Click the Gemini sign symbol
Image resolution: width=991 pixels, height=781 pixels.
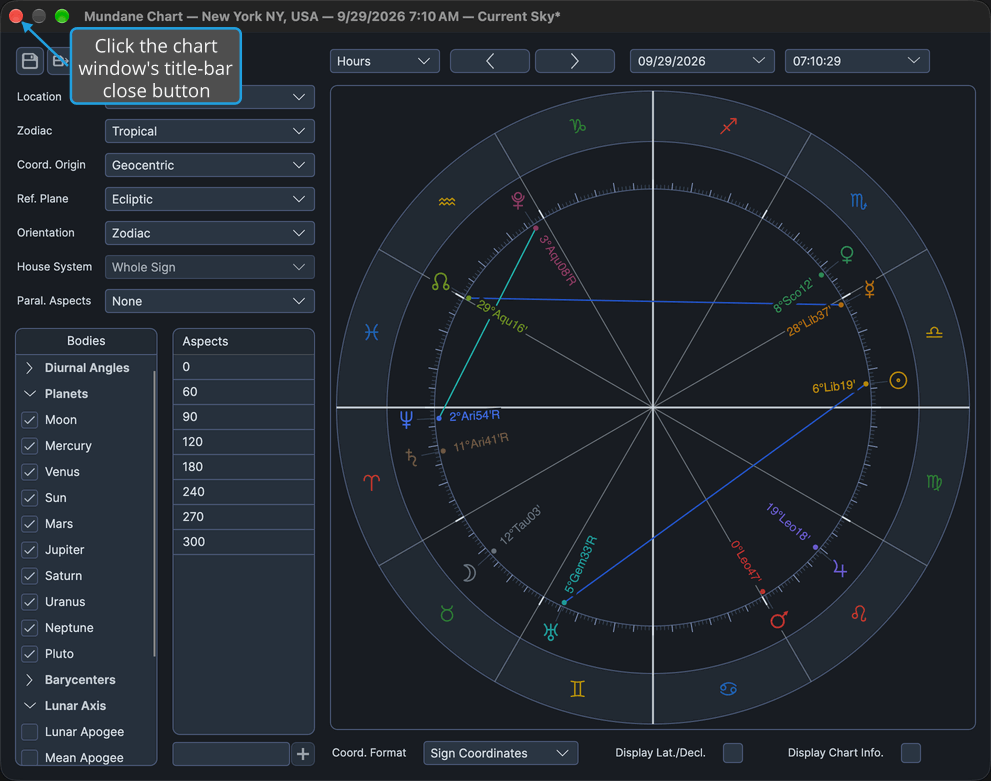point(578,689)
